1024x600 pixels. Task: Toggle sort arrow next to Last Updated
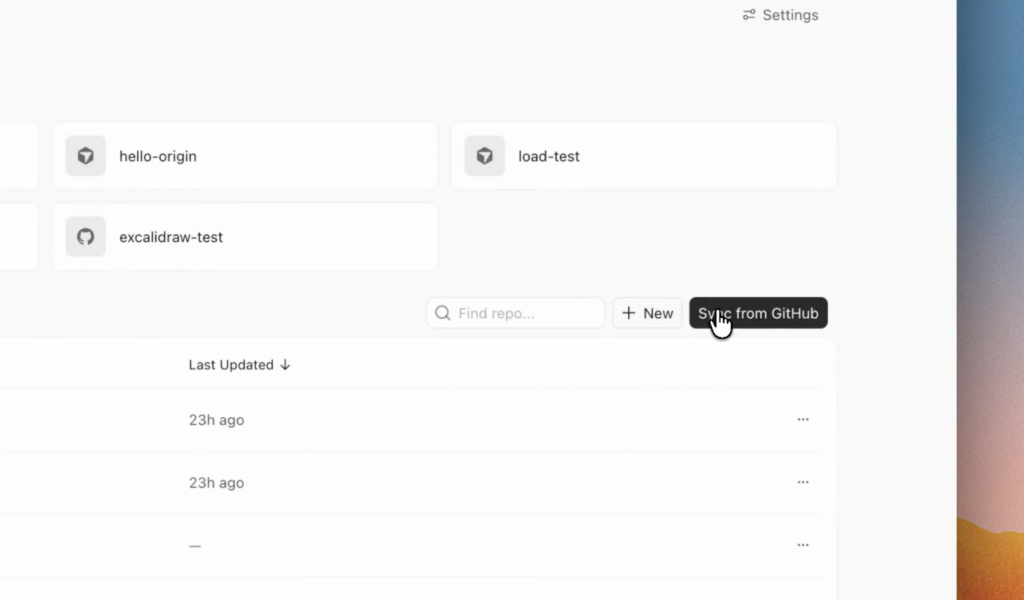285,365
